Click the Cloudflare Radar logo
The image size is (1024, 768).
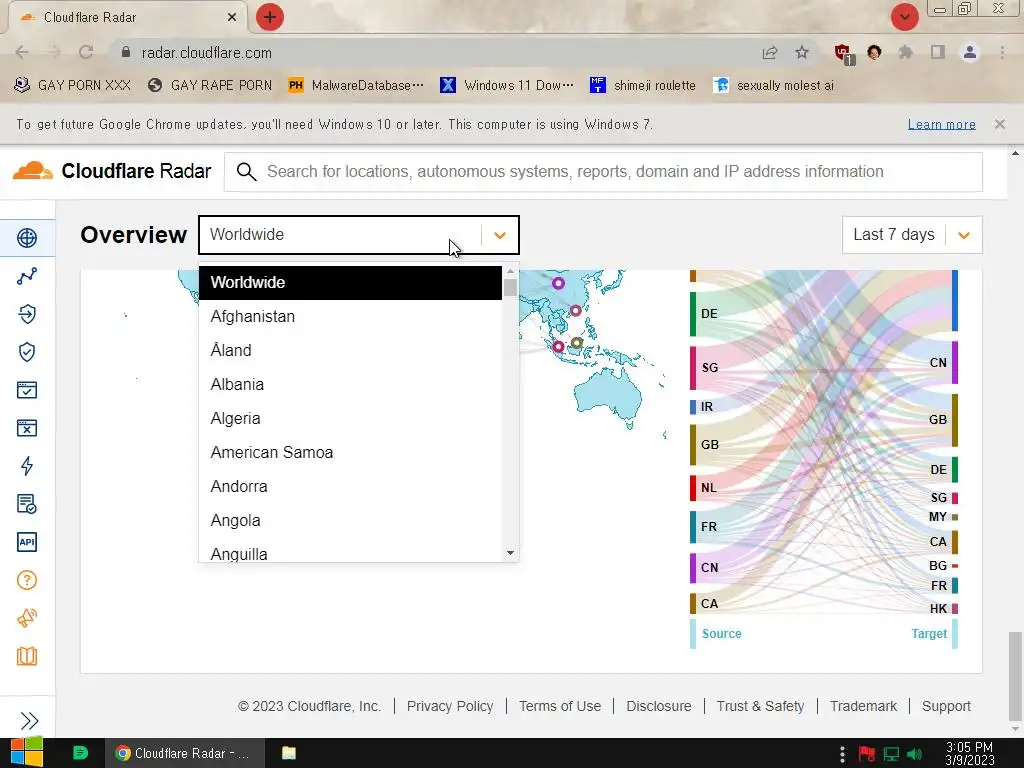click(112, 171)
